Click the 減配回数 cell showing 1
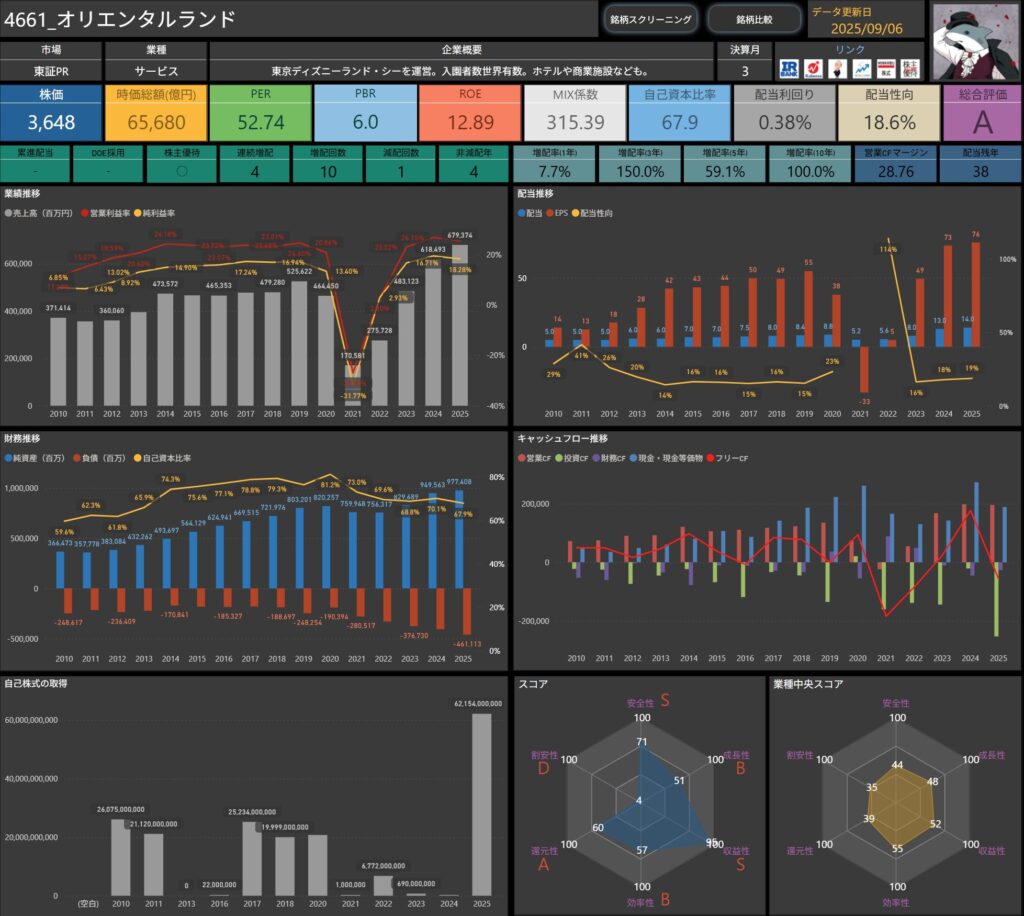 click(401, 164)
